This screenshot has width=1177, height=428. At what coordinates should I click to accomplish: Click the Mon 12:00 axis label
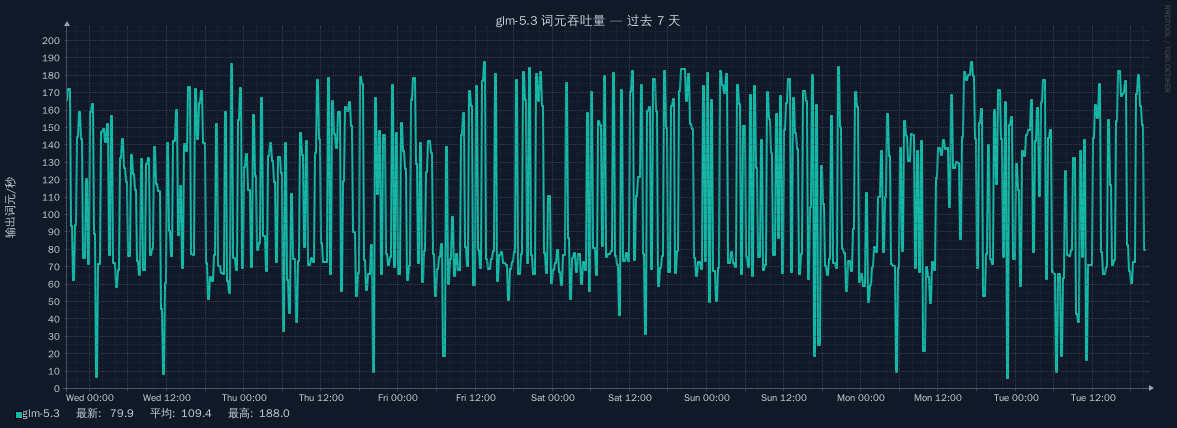[x=938, y=398]
